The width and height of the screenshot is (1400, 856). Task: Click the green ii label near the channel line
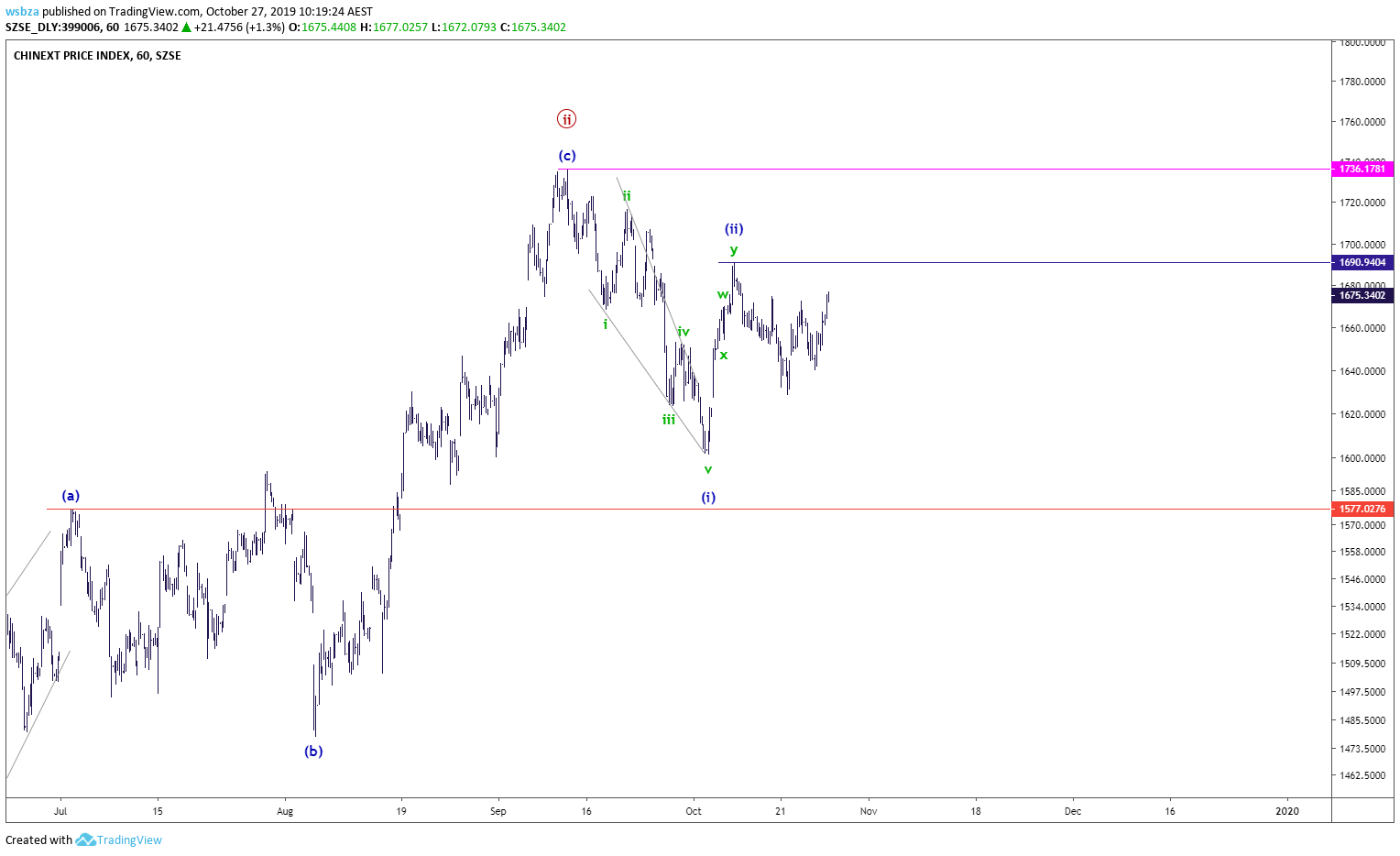(x=627, y=196)
